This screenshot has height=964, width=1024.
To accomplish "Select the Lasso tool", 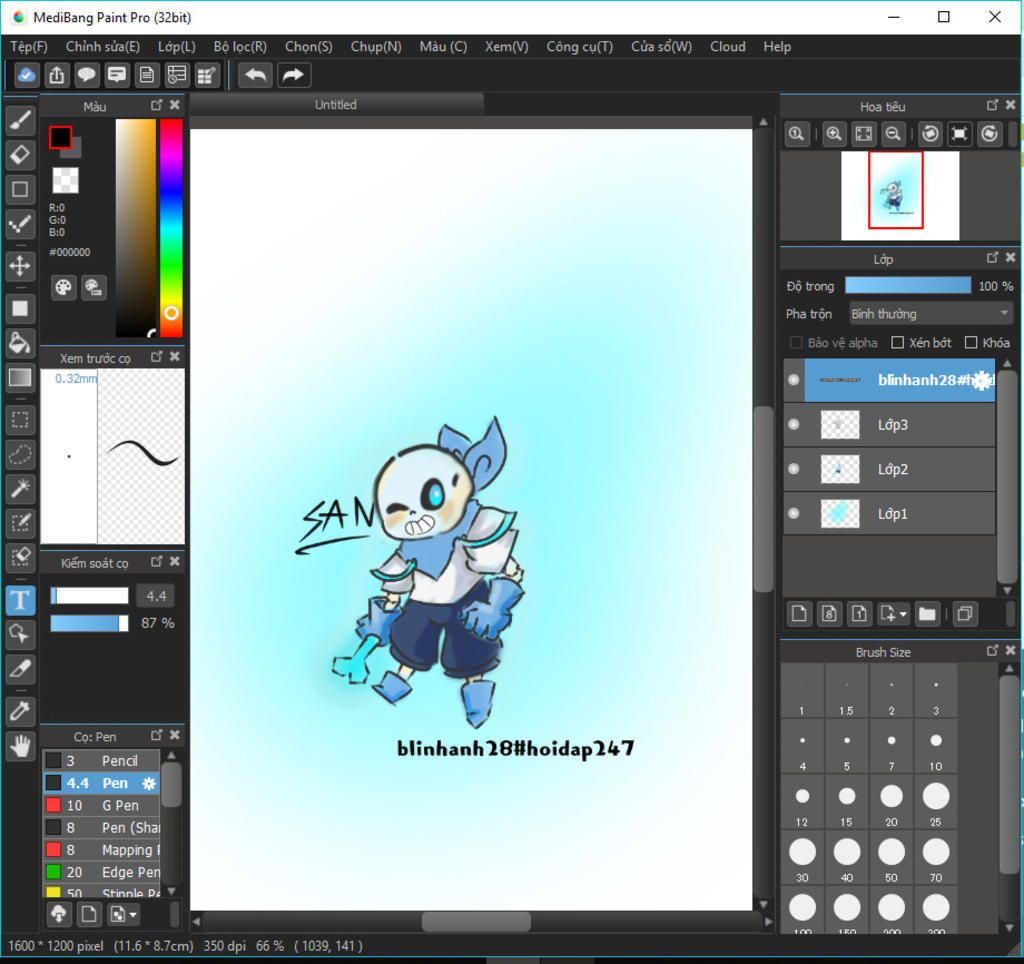I will [20, 454].
